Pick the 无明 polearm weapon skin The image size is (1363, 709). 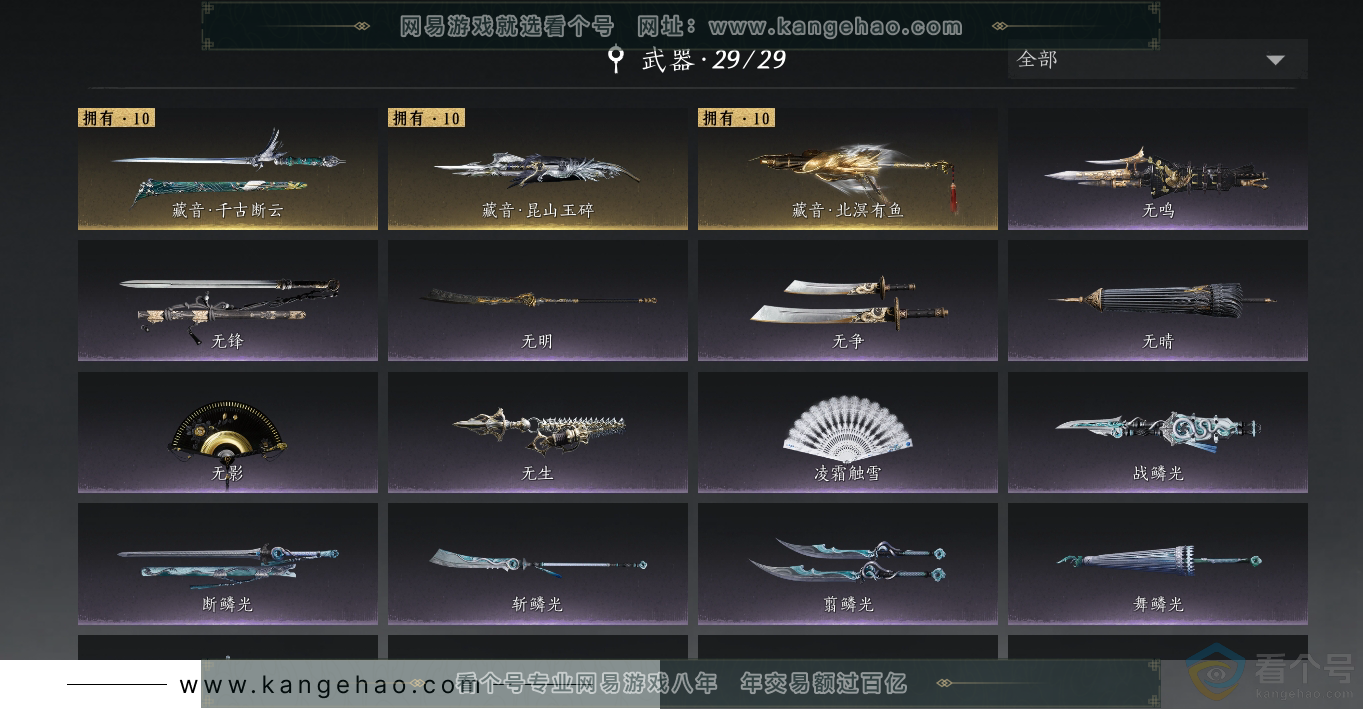click(538, 300)
